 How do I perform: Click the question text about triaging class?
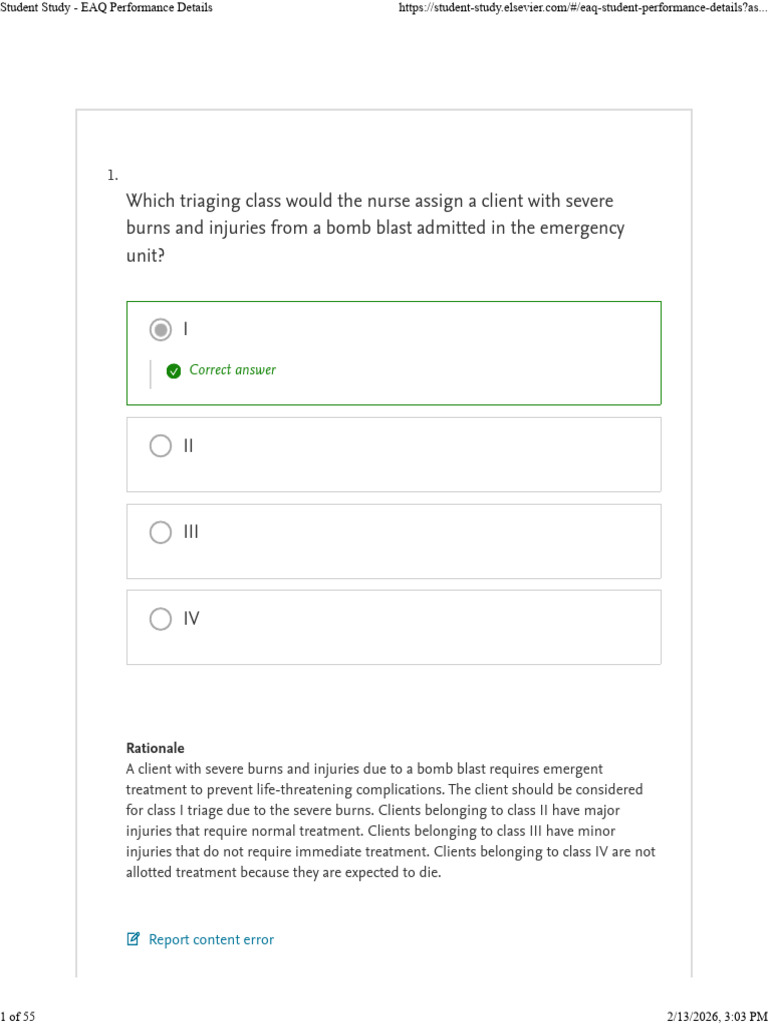[376, 228]
